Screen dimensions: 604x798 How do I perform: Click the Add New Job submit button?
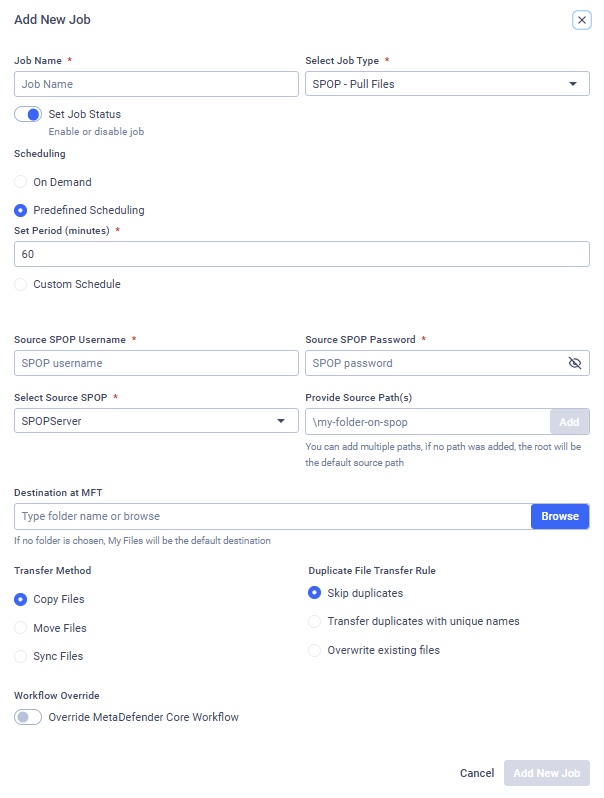click(x=547, y=773)
